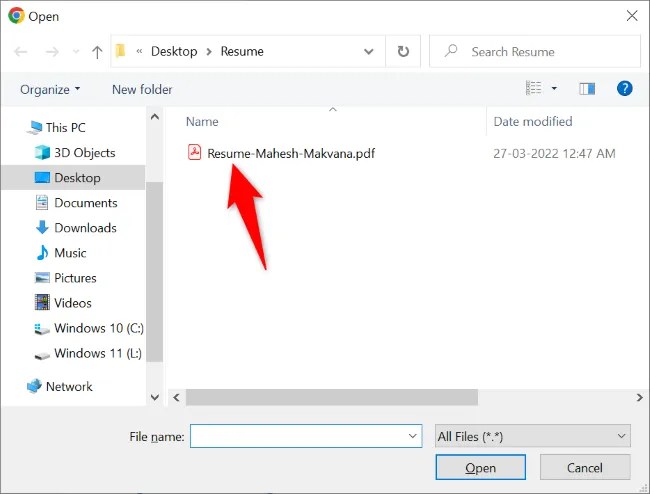The height and width of the screenshot is (494, 650).
Task: Click the Music note icon
Action: [x=42, y=252]
